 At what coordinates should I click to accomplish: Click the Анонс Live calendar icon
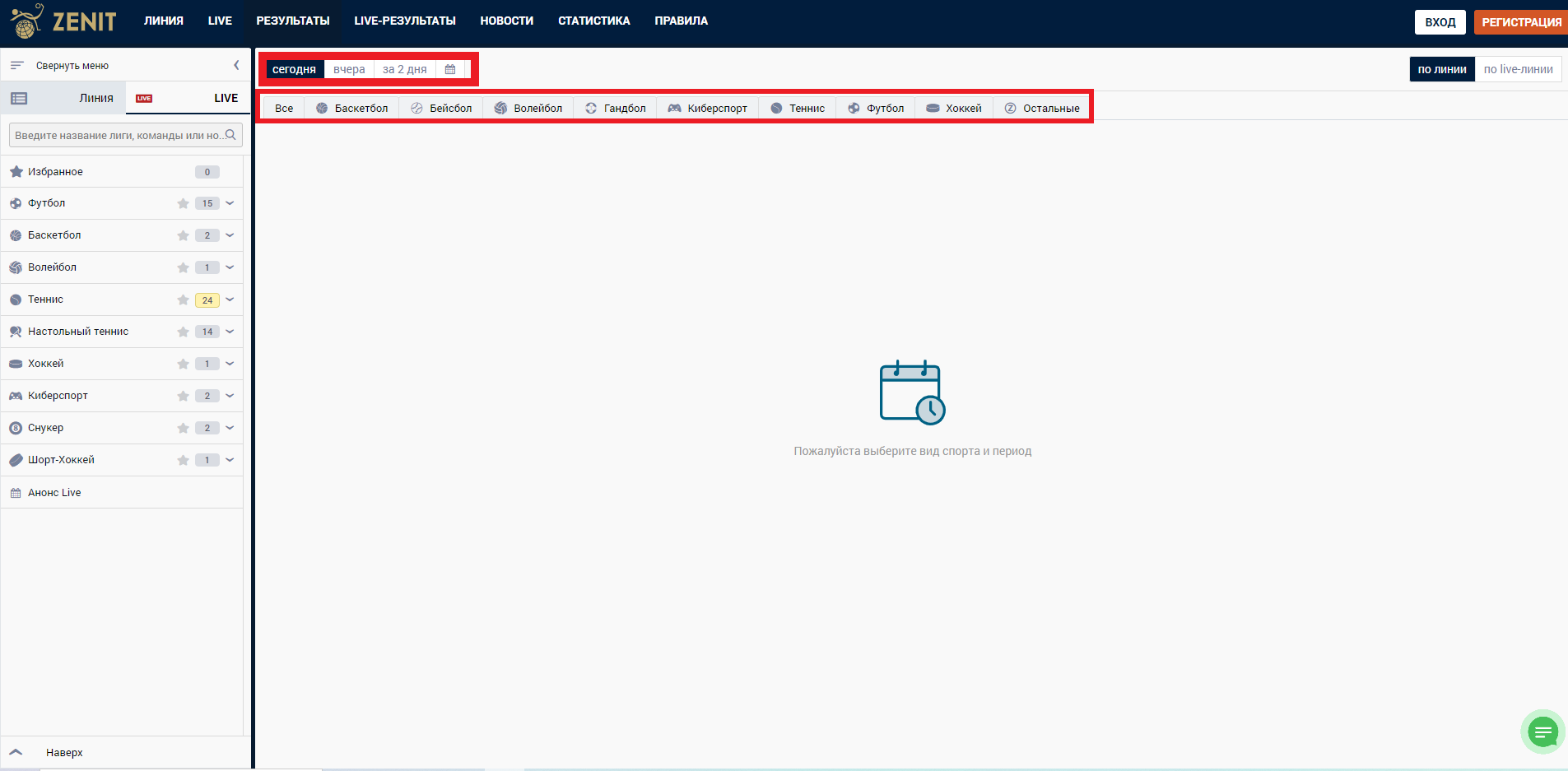(x=16, y=493)
